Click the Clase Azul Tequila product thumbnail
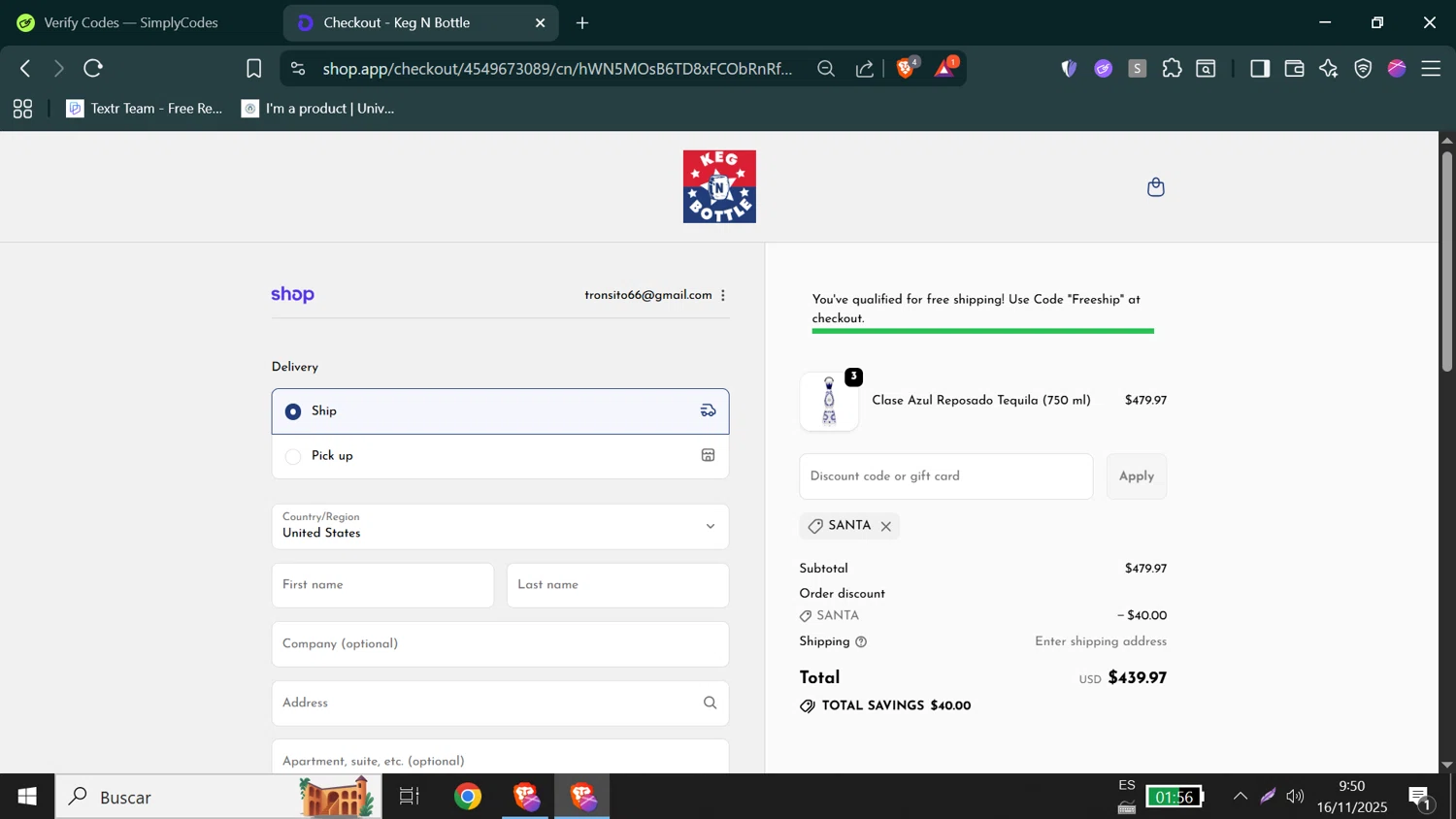 click(x=829, y=401)
